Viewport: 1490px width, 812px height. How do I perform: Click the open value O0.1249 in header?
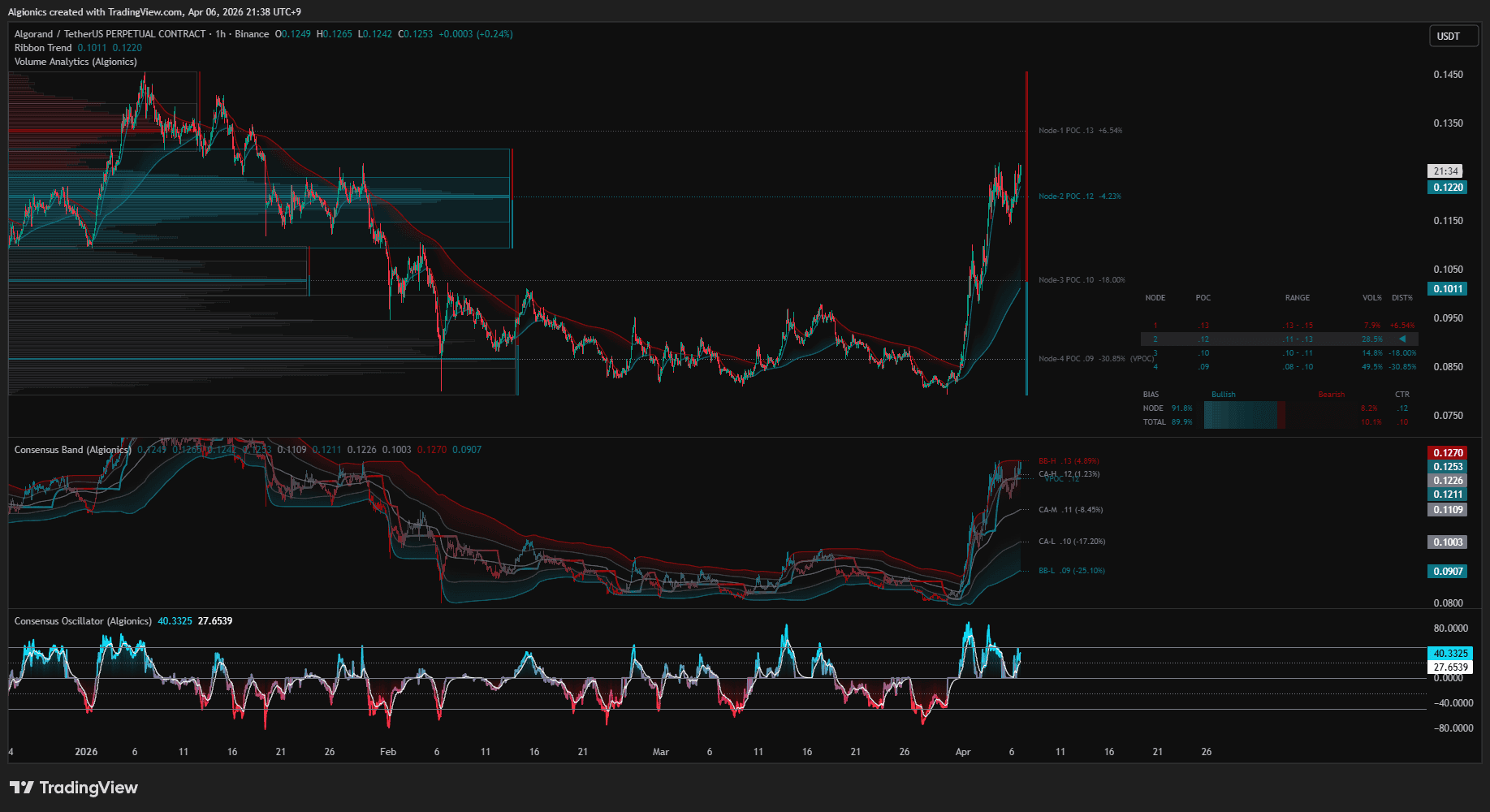pos(292,34)
